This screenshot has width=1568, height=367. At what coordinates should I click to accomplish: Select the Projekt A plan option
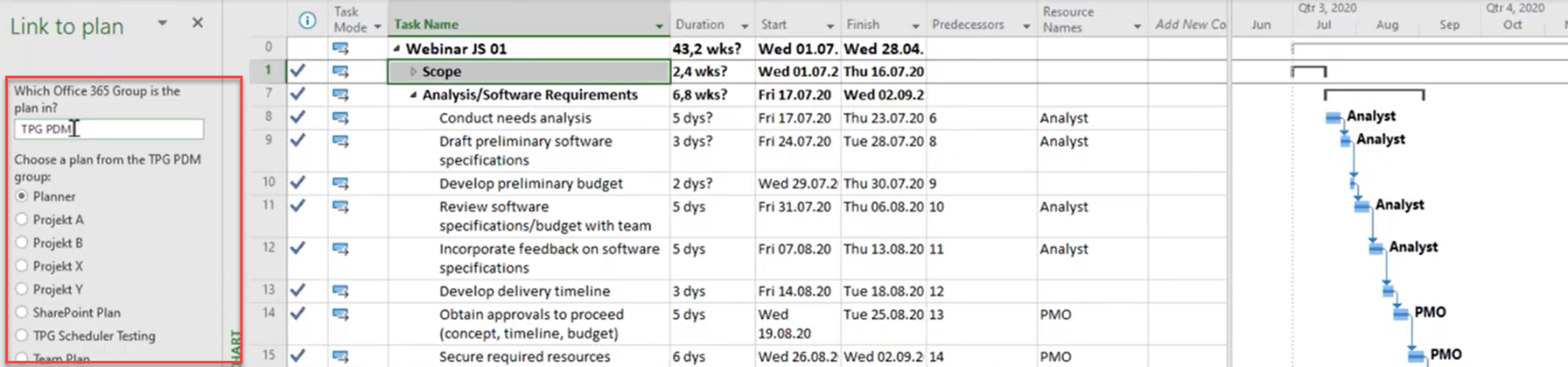pyautogui.click(x=22, y=220)
